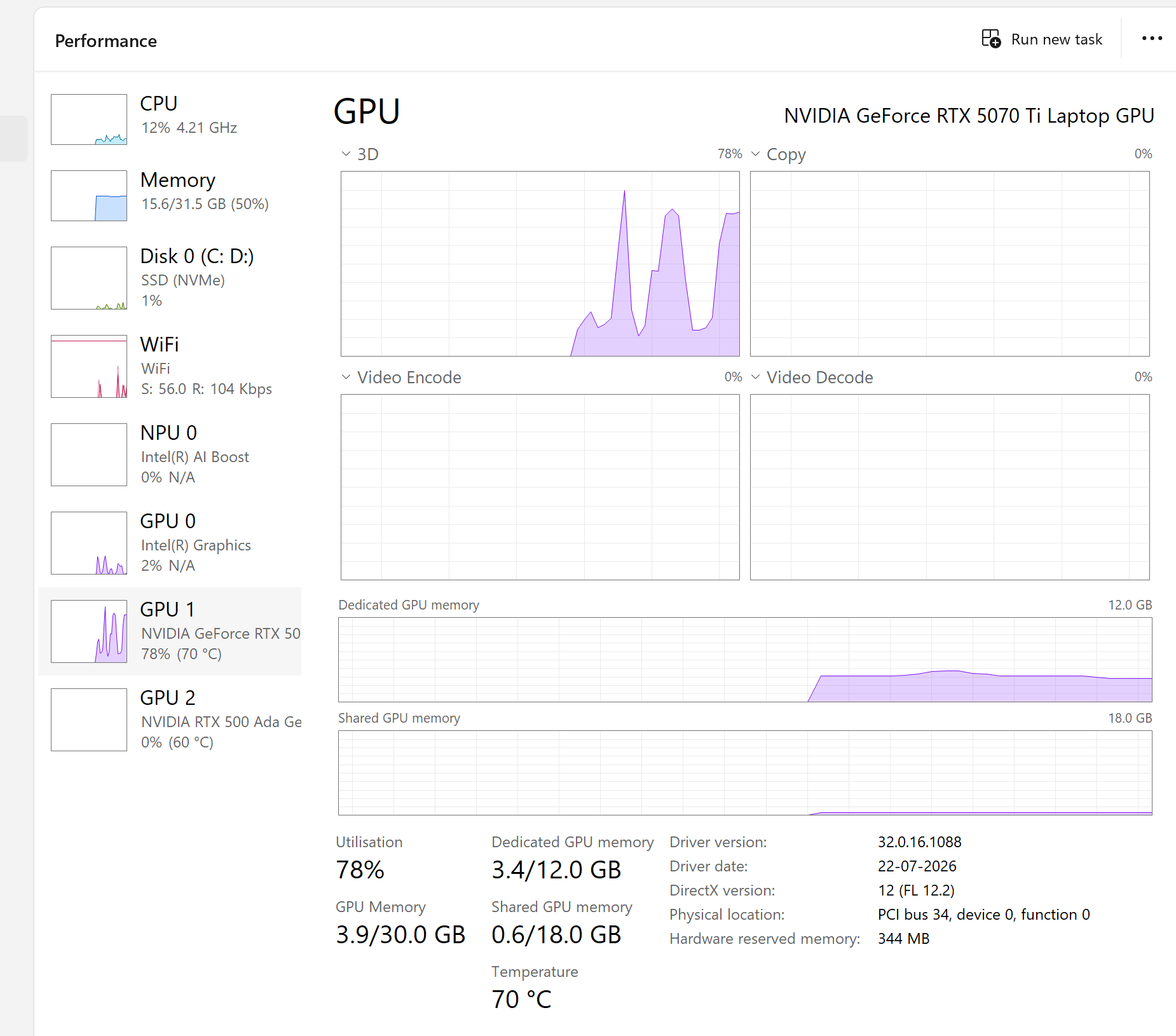
Task: Click the 3D utilisation graph
Action: (540, 264)
